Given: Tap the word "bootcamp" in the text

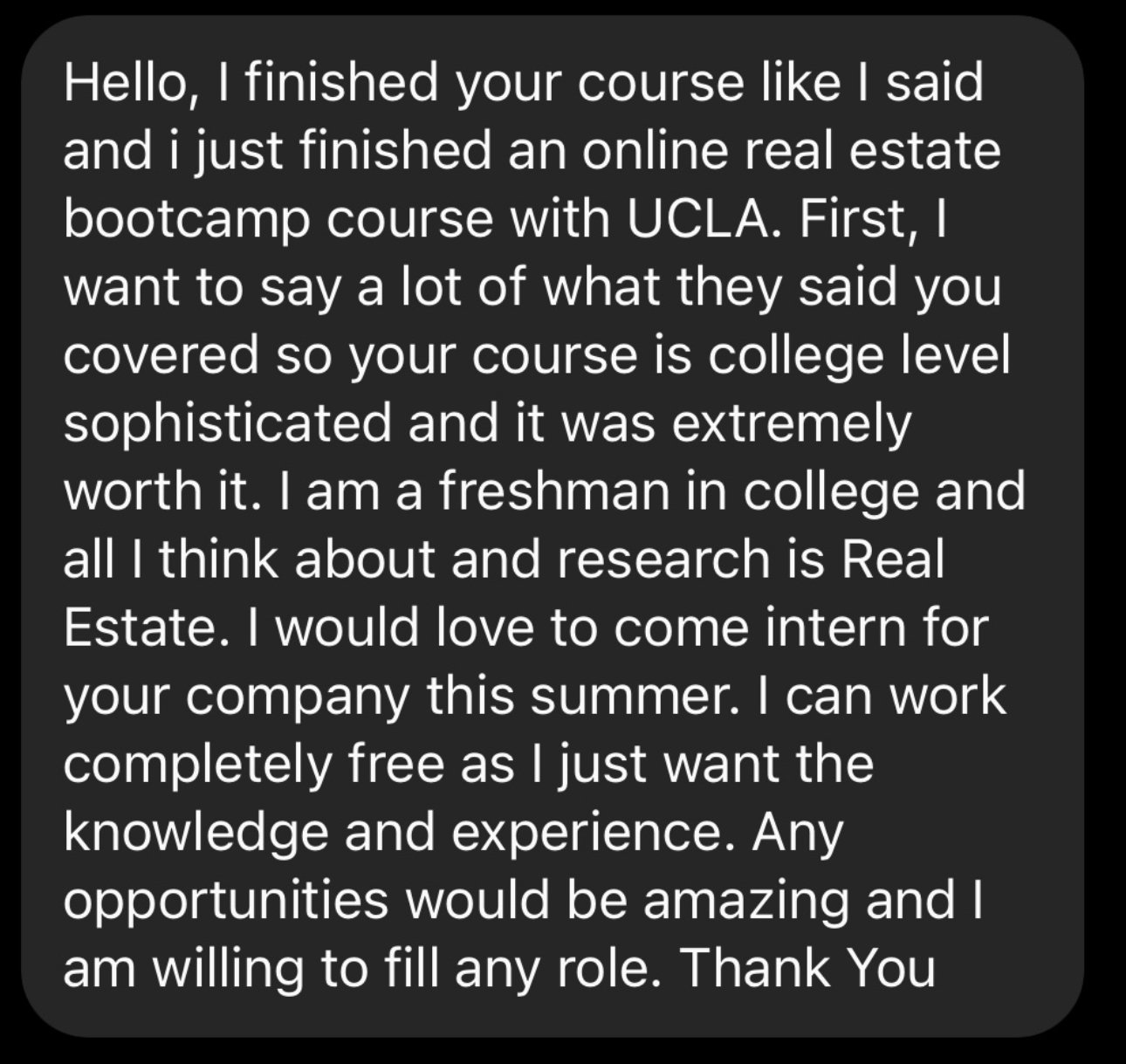Looking at the screenshot, I should click(187, 220).
